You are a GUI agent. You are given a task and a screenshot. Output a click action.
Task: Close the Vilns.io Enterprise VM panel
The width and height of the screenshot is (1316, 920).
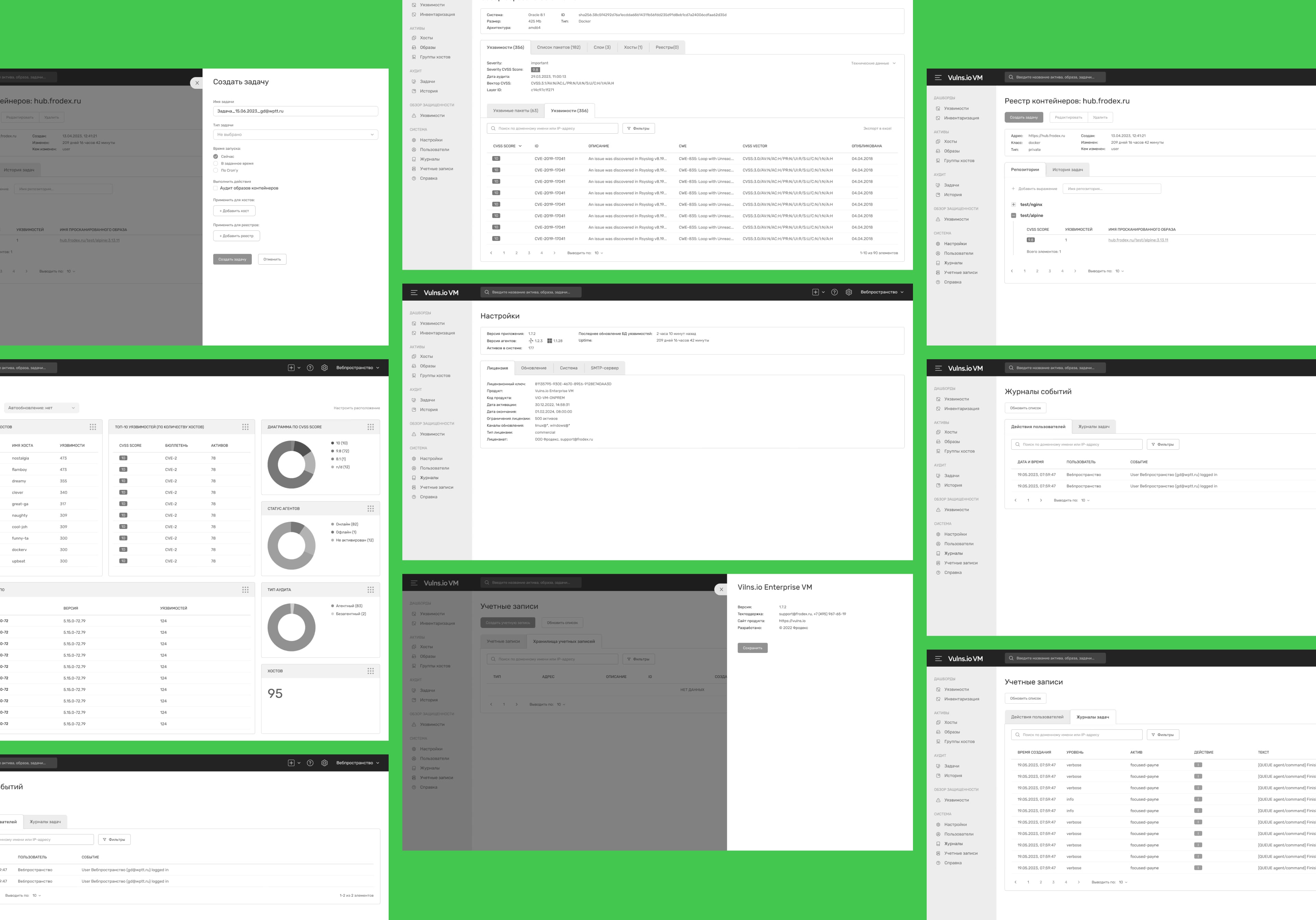721,589
